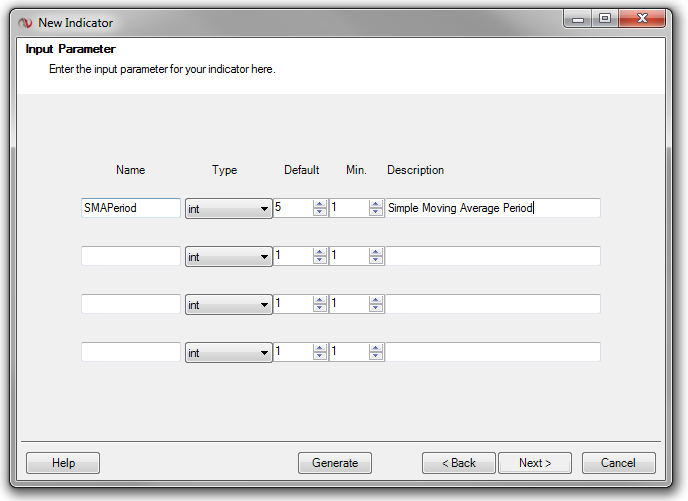
Task: Increase the Default value for SMAPeriod using the up arrow
Action: point(320,204)
